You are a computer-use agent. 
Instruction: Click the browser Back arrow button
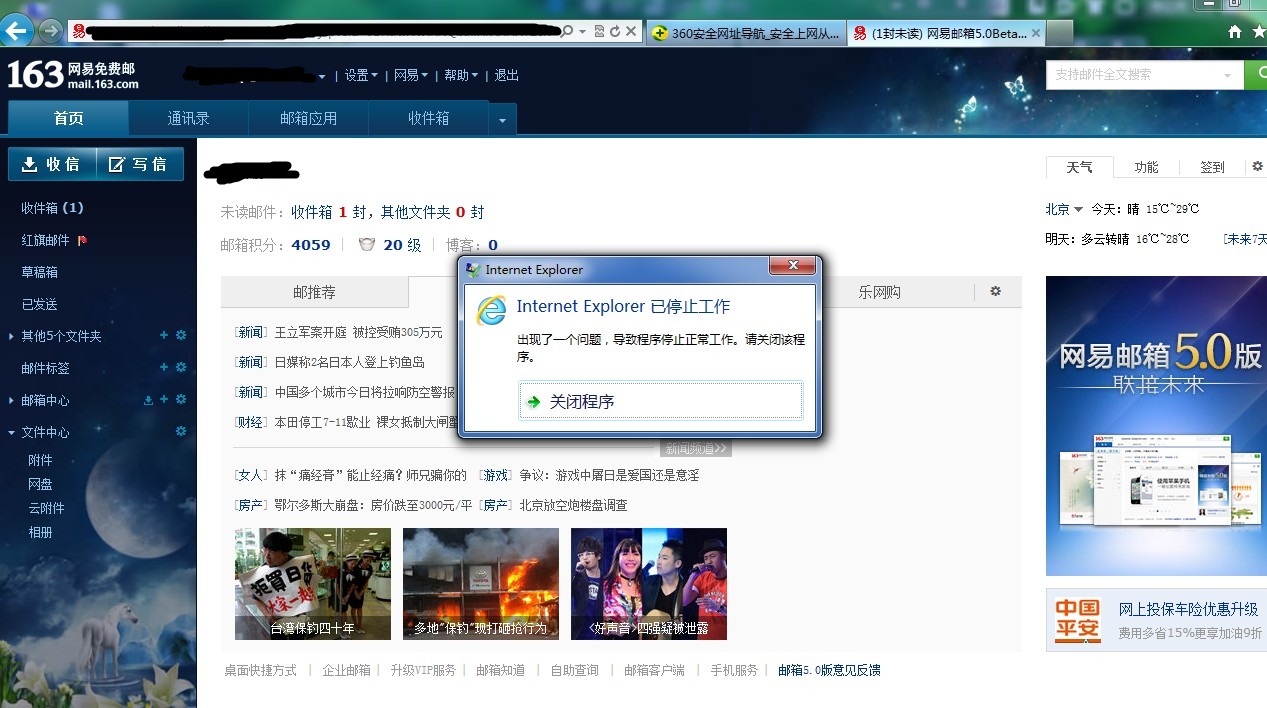point(16,31)
